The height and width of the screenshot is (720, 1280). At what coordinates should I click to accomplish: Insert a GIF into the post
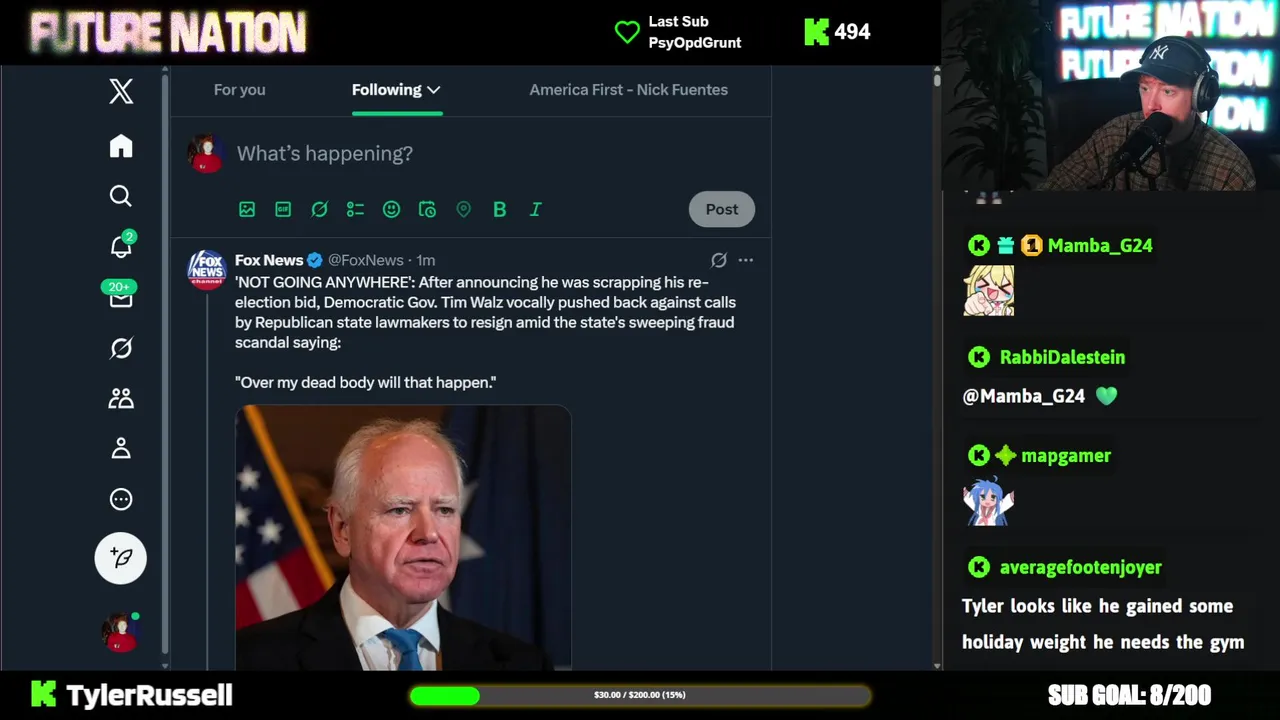coord(283,209)
